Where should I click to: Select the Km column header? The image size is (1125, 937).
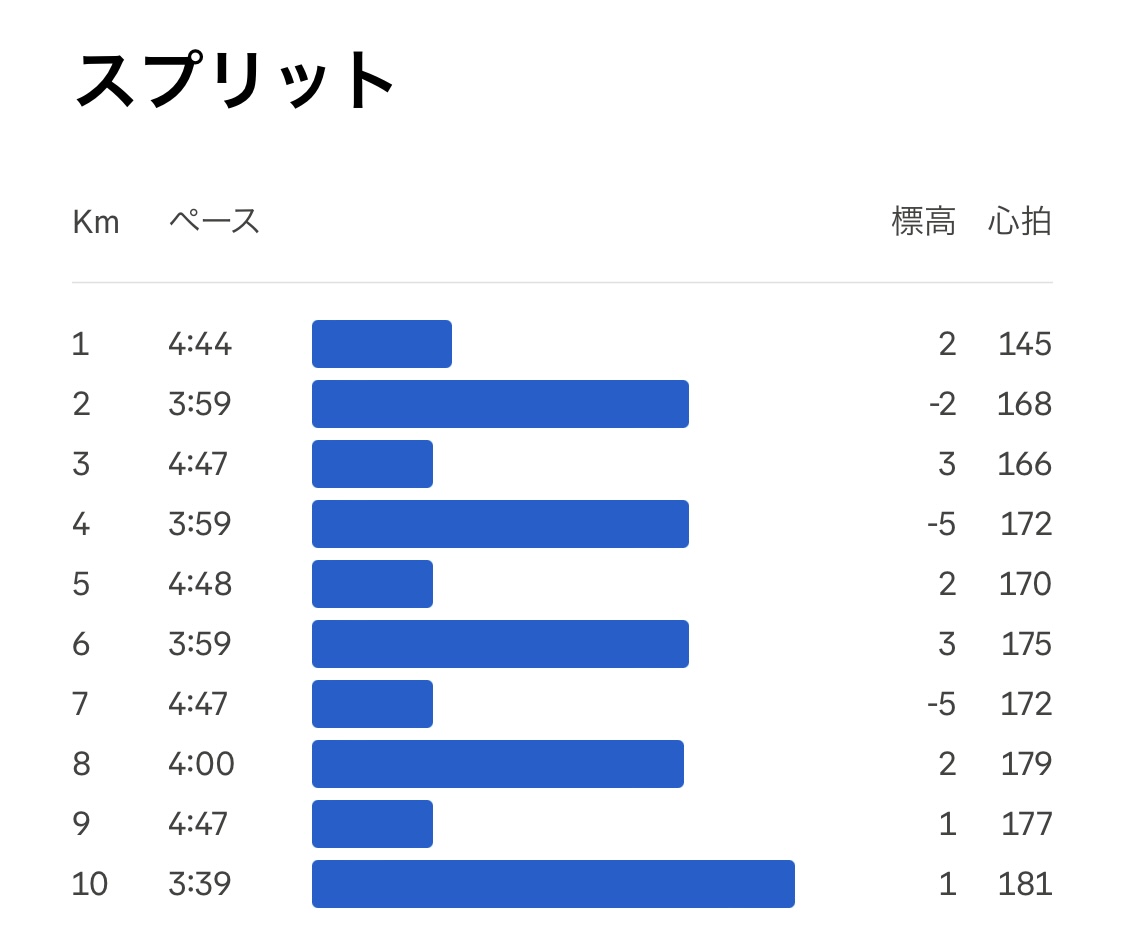click(95, 222)
